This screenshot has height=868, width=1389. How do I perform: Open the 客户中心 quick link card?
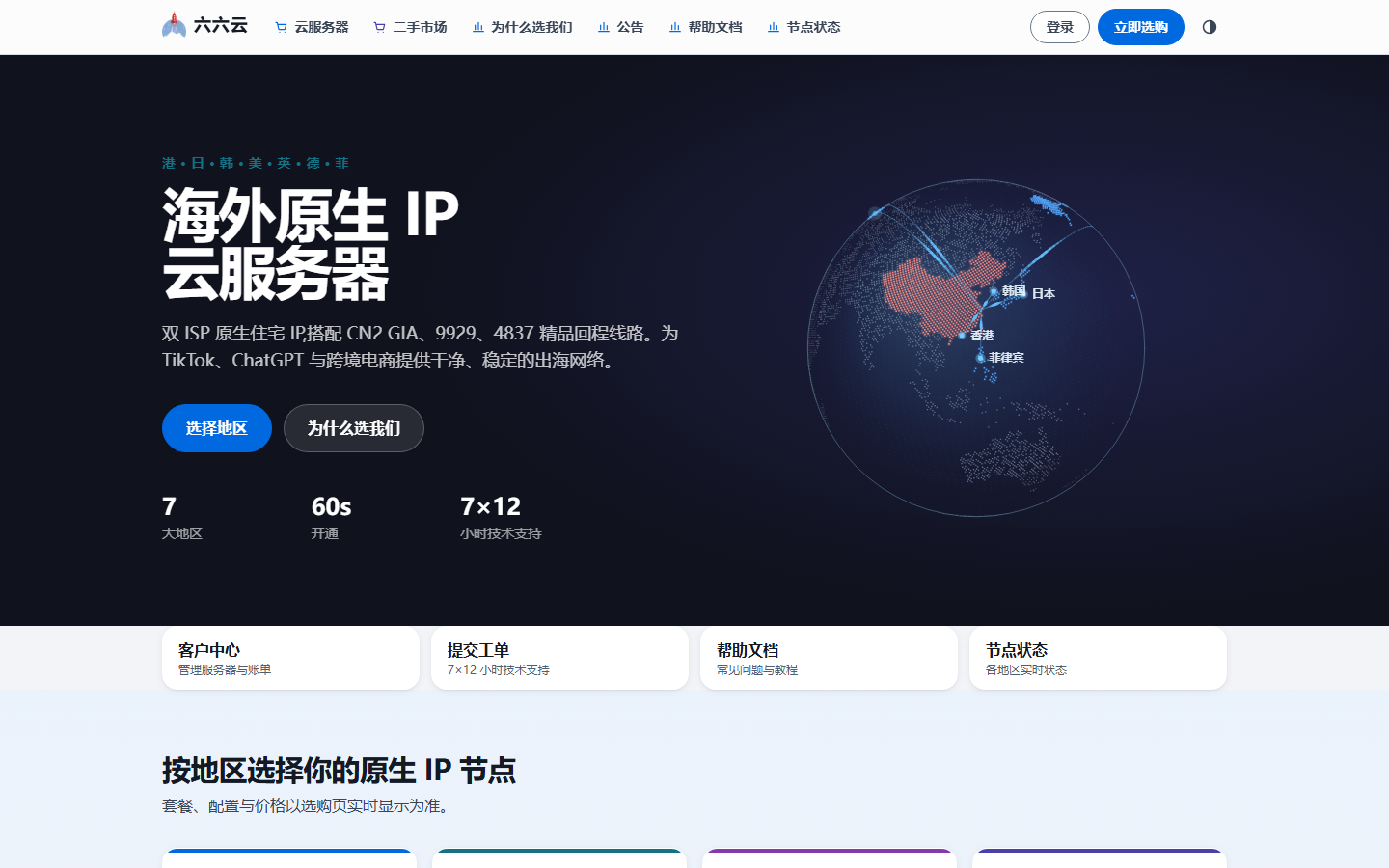point(290,658)
